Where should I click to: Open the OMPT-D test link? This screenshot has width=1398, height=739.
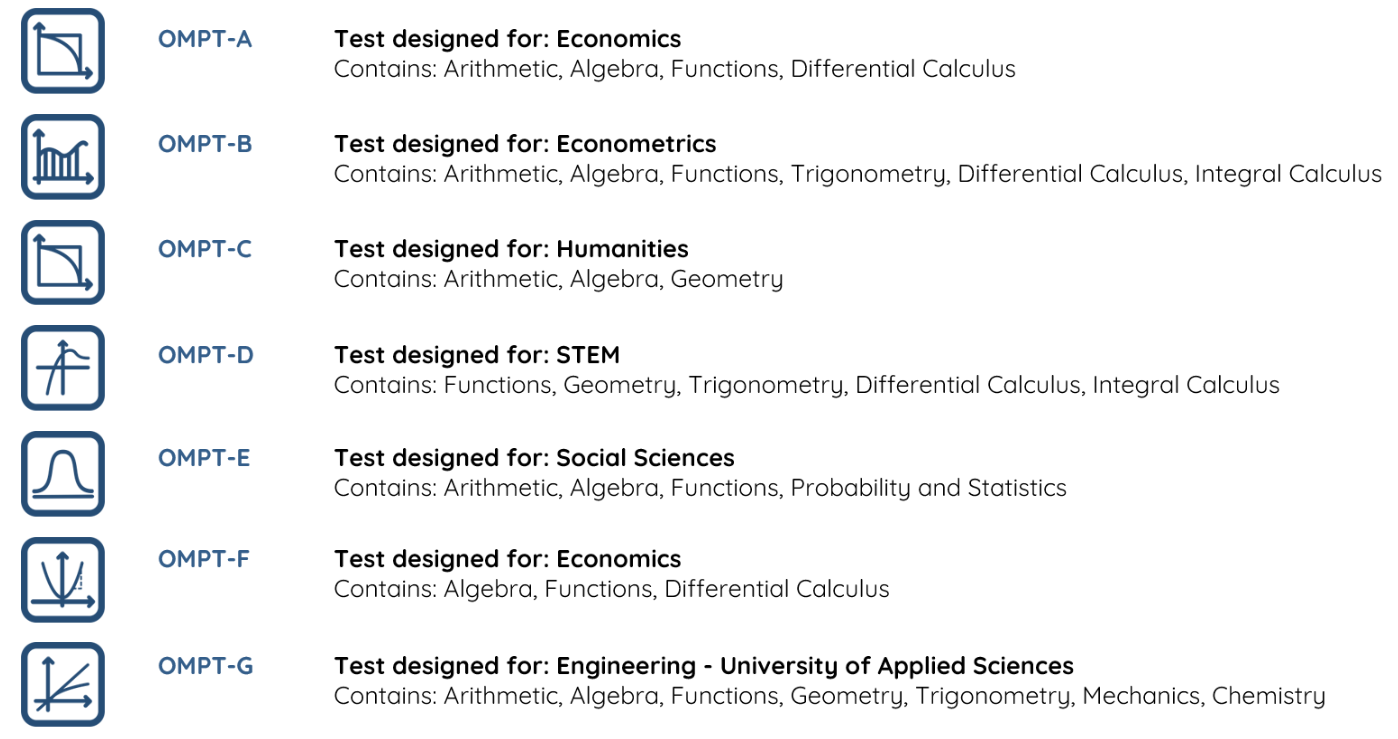coord(206,355)
